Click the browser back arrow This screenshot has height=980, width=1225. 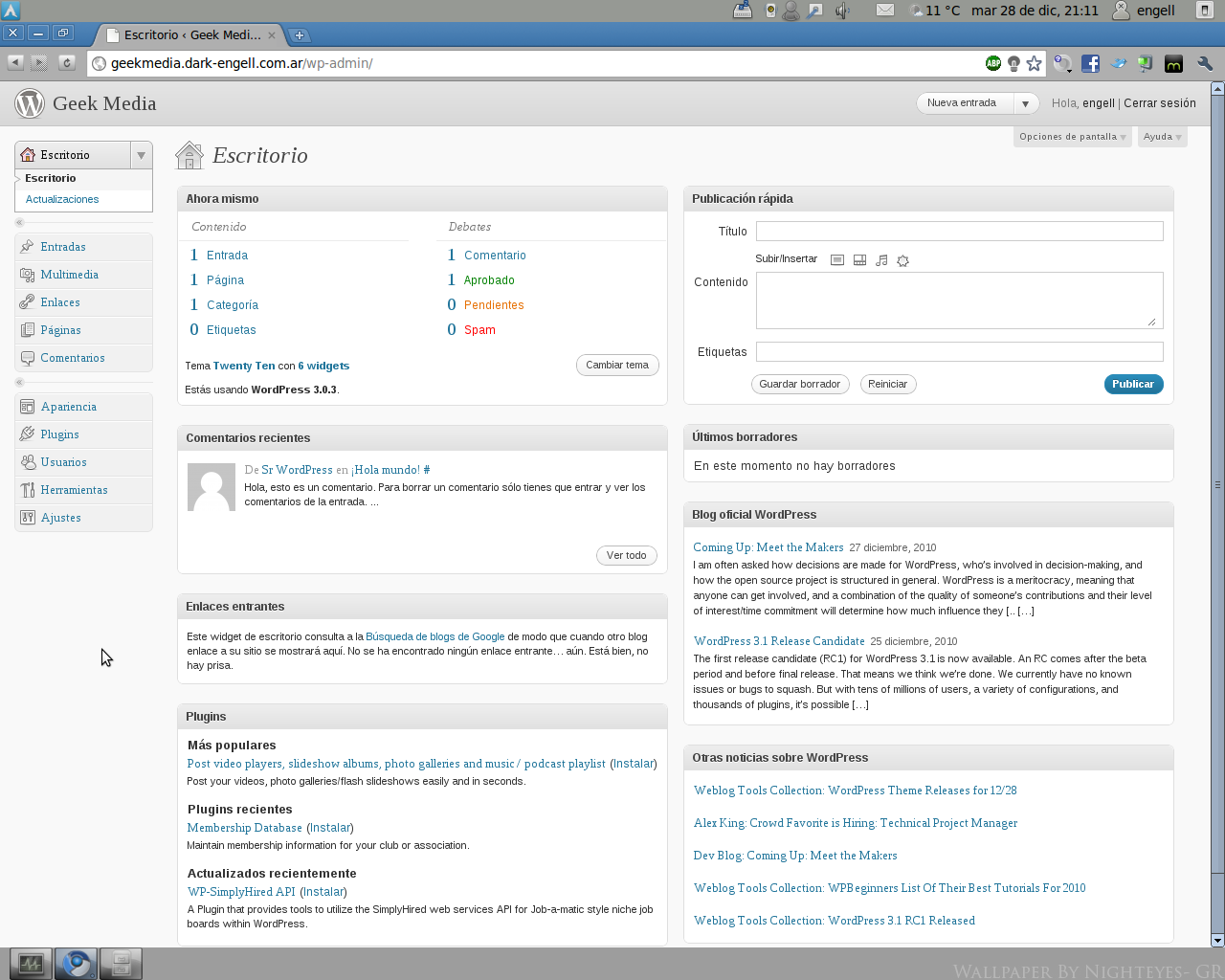point(15,63)
